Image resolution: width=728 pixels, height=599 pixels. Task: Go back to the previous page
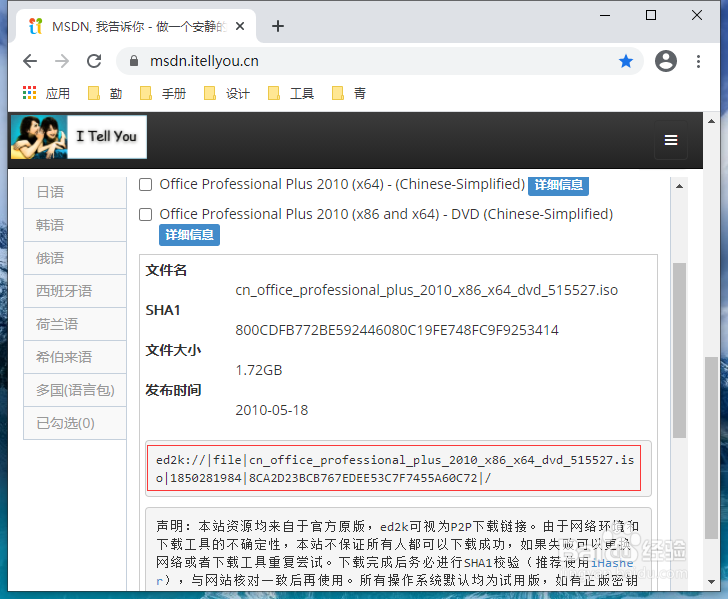30,61
